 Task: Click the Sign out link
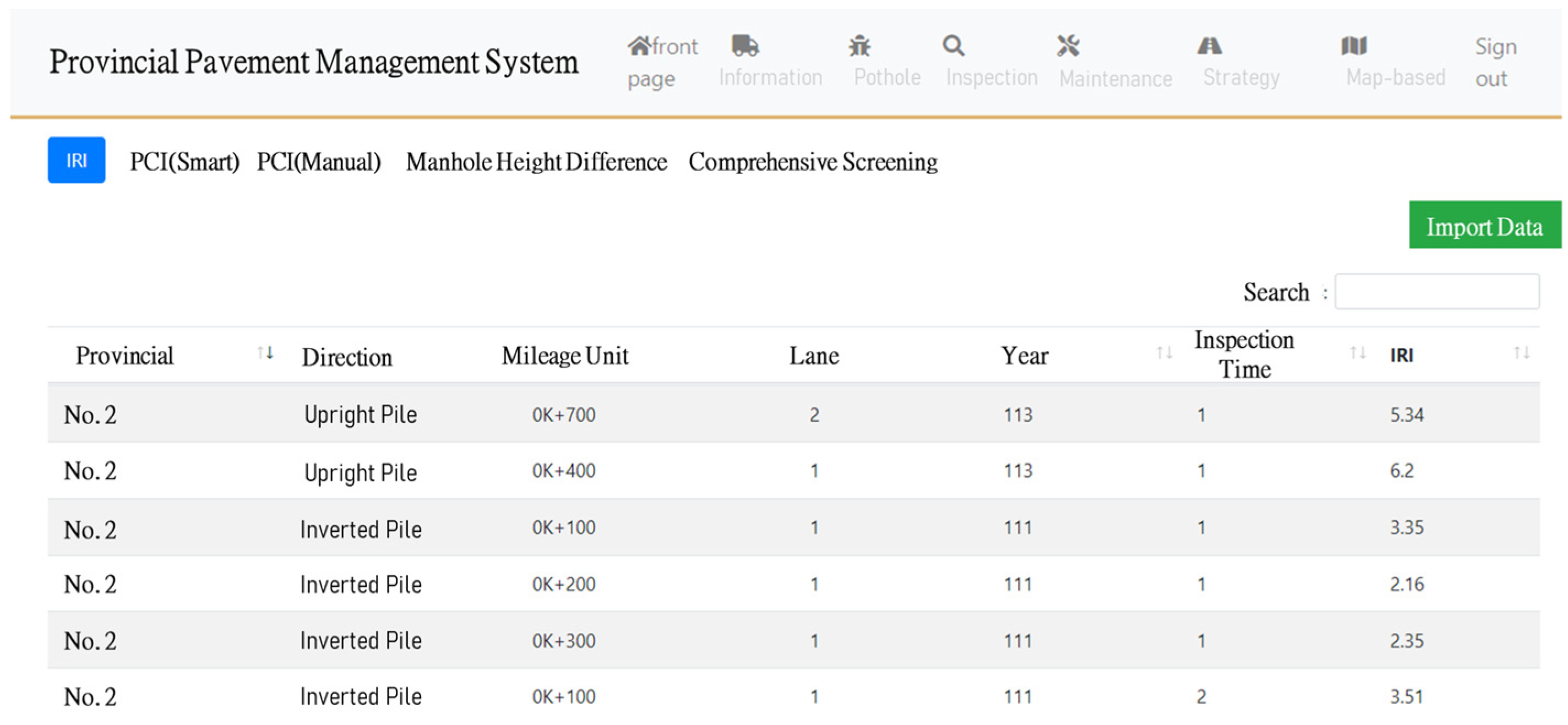tap(1495, 62)
